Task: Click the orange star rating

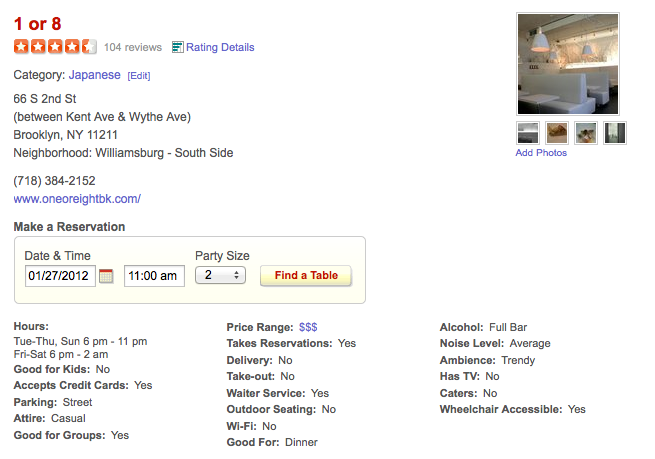Action: [x=55, y=47]
